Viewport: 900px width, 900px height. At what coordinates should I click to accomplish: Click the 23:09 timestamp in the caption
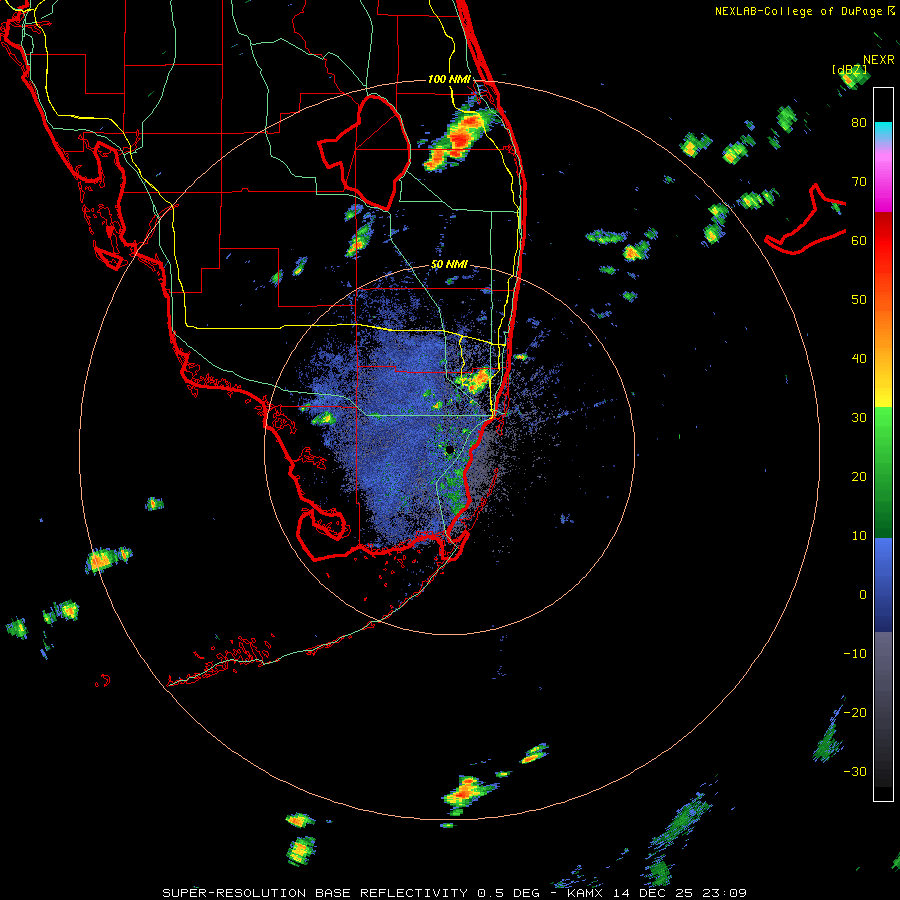724,893
